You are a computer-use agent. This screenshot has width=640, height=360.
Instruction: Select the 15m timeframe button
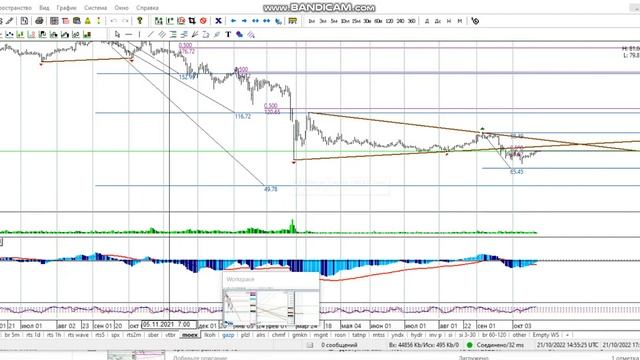pos(356,21)
